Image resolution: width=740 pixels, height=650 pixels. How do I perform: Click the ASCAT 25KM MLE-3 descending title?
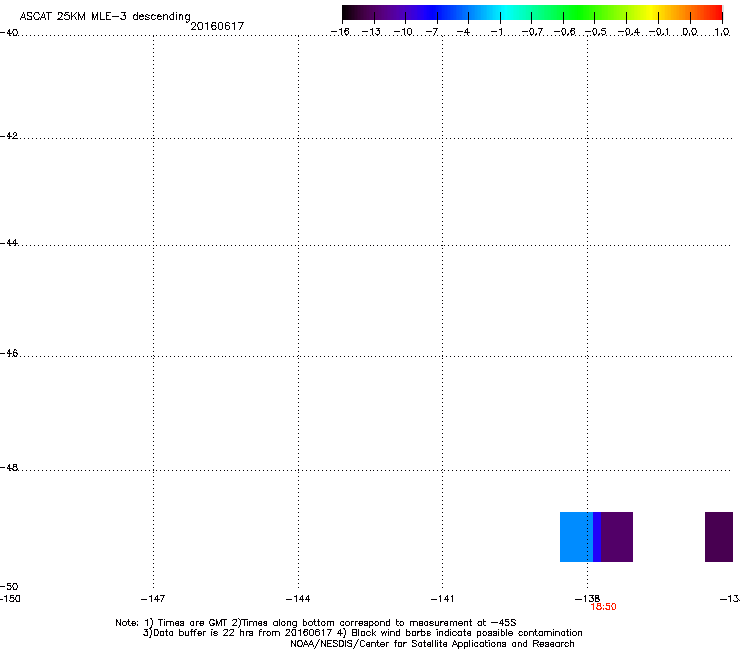click(105, 17)
